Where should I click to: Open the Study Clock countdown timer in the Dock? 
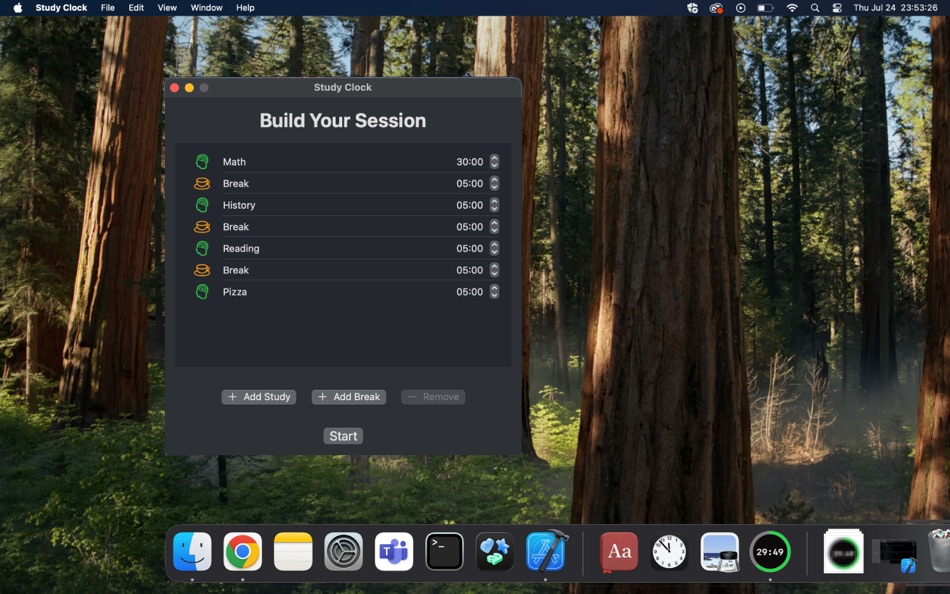770,551
